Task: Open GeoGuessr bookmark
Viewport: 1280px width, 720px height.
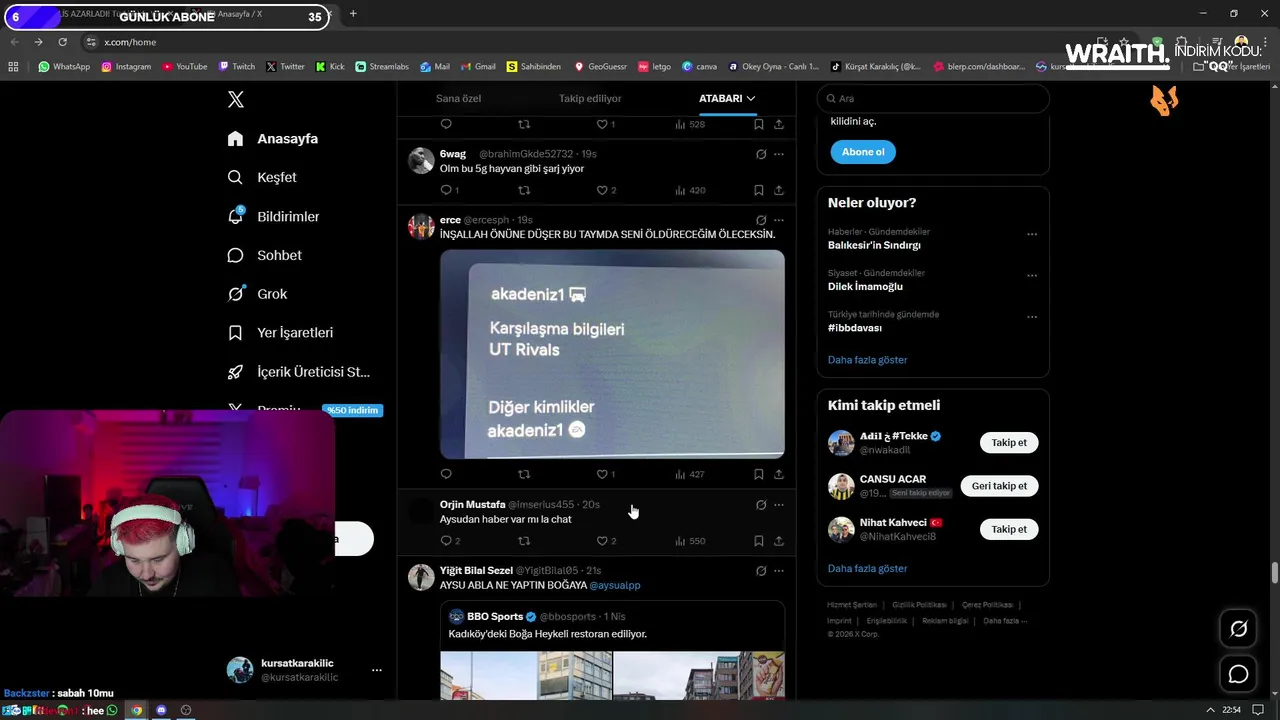Action: (600, 67)
